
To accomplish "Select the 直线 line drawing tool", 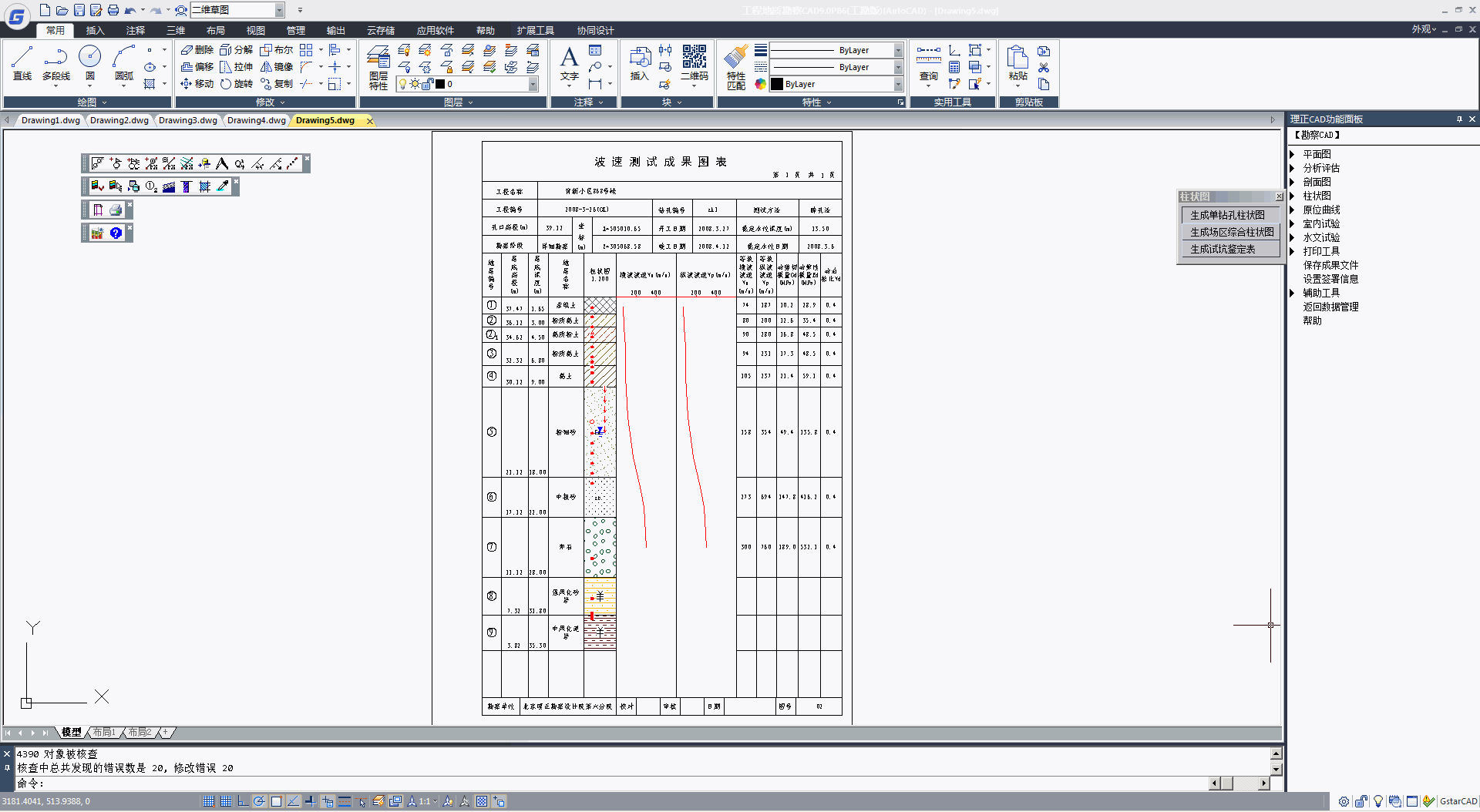I will pyautogui.click(x=22, y=63).
